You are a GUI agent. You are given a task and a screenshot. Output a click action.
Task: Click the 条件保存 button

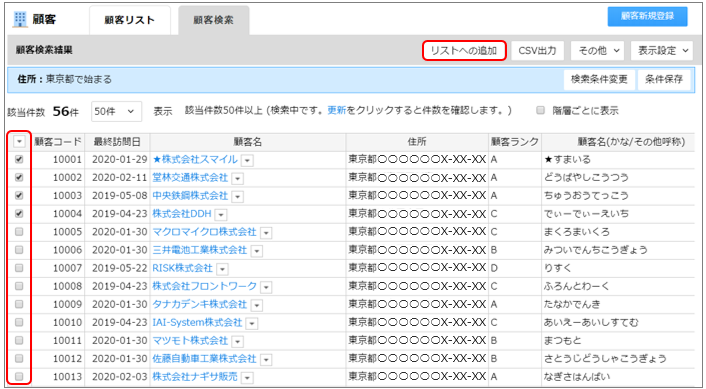coord(664,80)
